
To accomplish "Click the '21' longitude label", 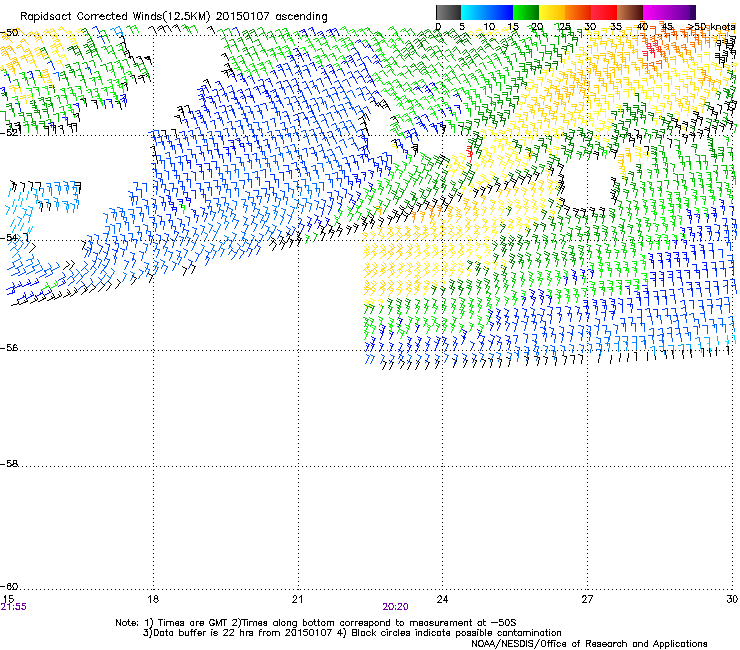I will [297, 599].
